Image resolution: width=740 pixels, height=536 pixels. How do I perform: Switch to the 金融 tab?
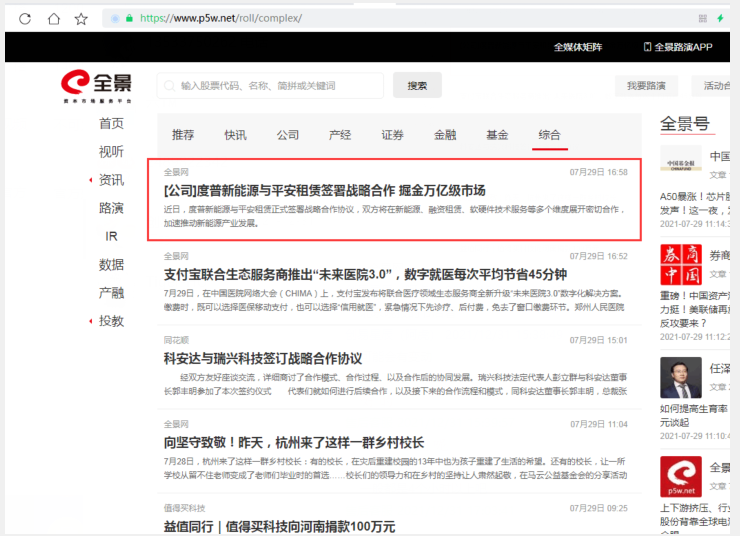445,135
